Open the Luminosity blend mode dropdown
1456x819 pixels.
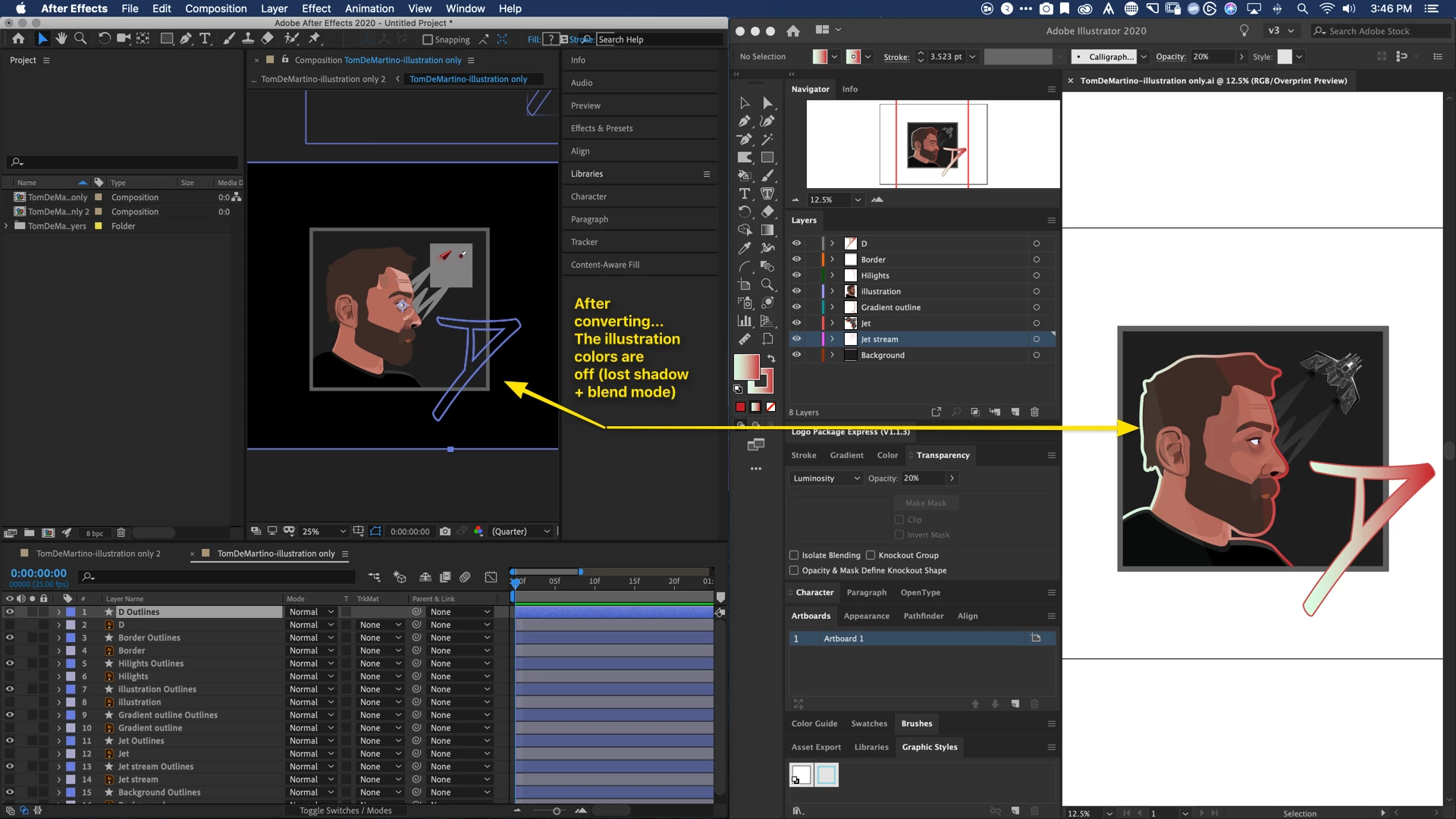coord(825,479)
